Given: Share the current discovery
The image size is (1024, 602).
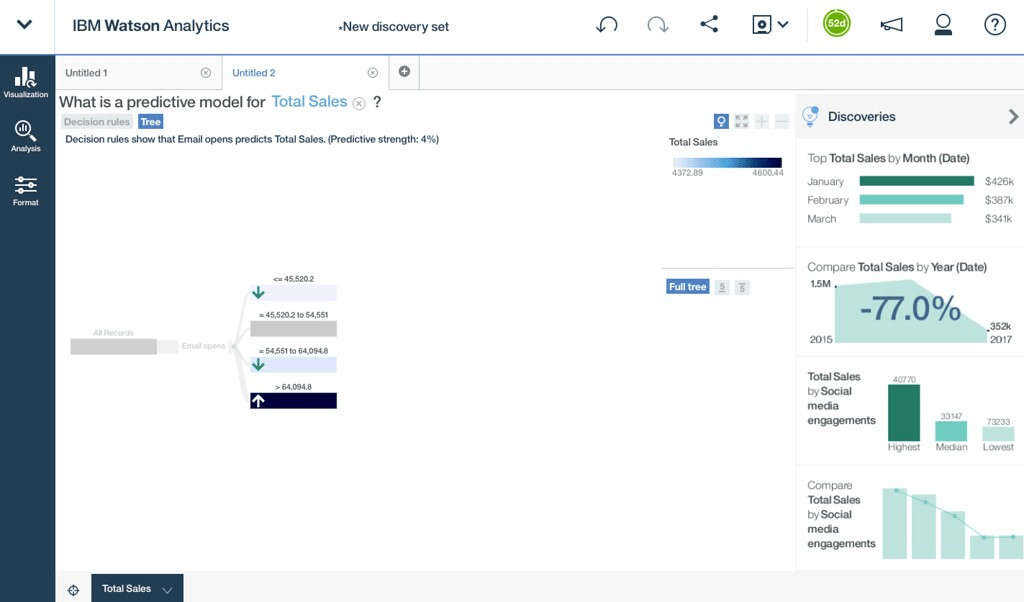Looking at the screenshot, I should click(710, 25).
